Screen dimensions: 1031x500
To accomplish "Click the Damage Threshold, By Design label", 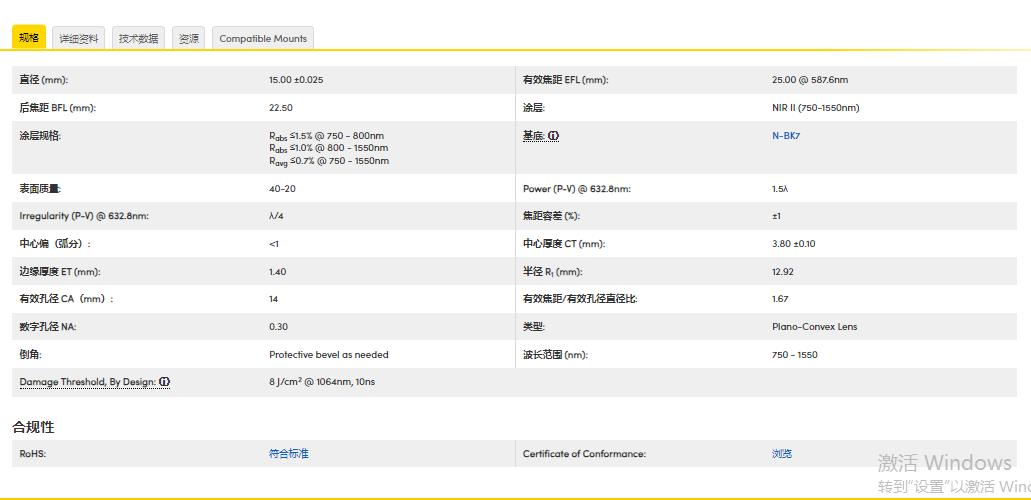I will [x=88, y=382].
